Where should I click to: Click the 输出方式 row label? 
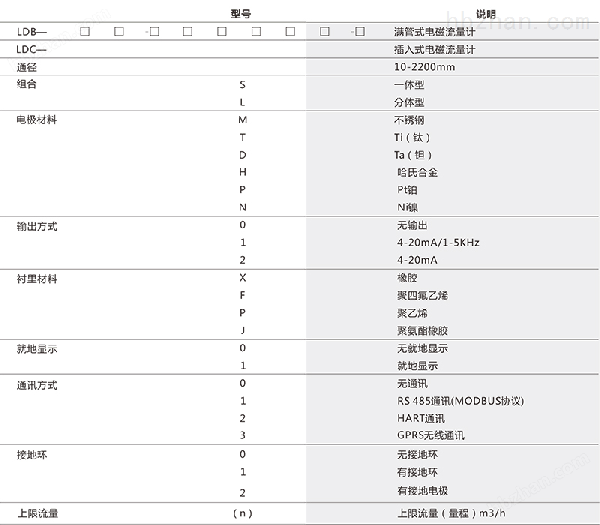click(37, 227)
